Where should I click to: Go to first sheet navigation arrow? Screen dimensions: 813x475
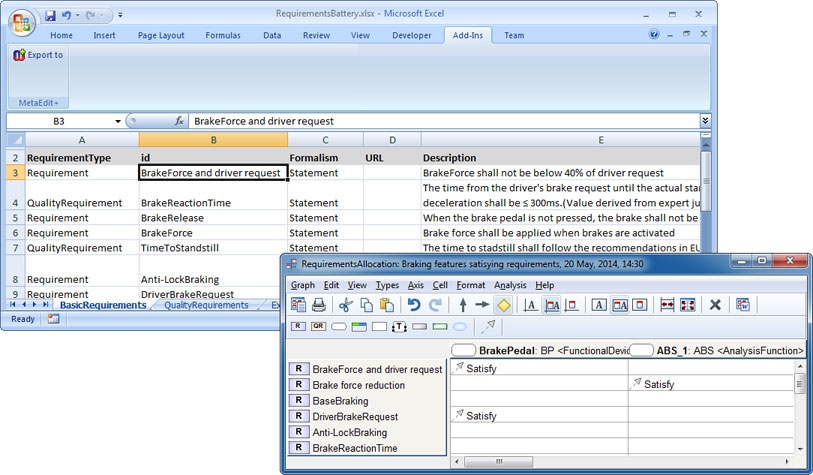(12, 305)
